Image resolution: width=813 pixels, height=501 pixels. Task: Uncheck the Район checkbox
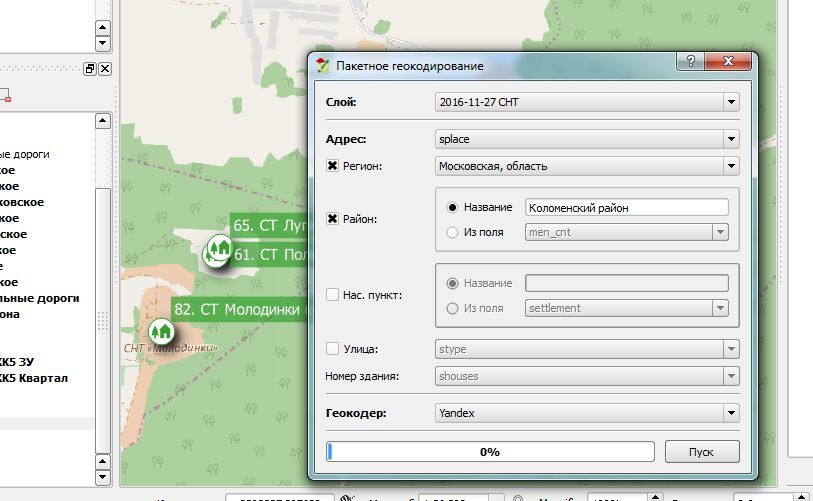(x=332, y=219)
